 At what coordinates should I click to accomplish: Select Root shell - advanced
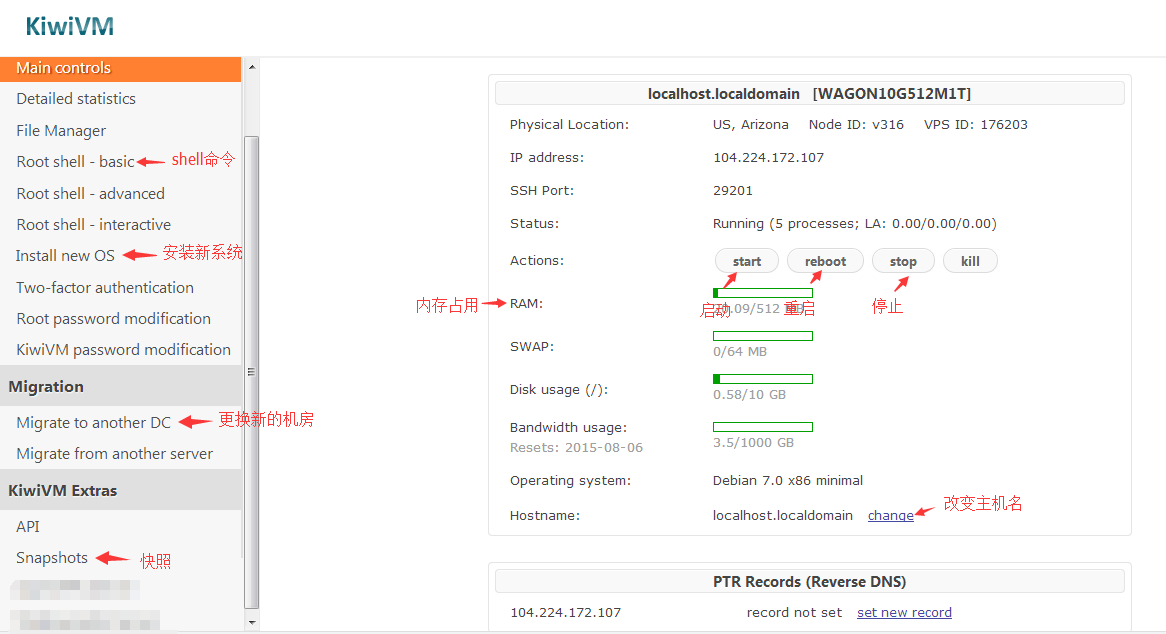click(91, 194)
